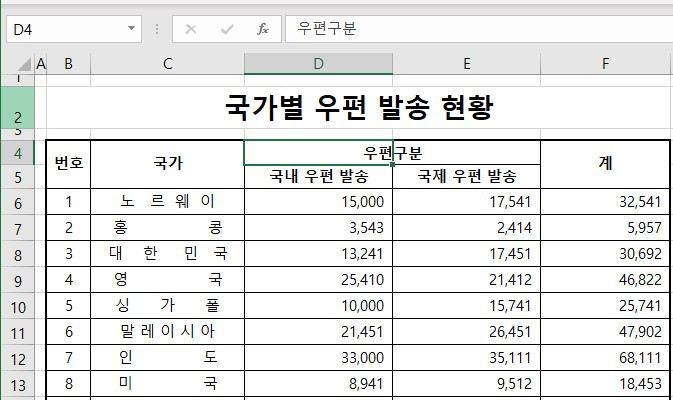The height and width of the screenshot is (400, 673).
Task: Select the 영국 country cell
Action: tap(167, 280)
